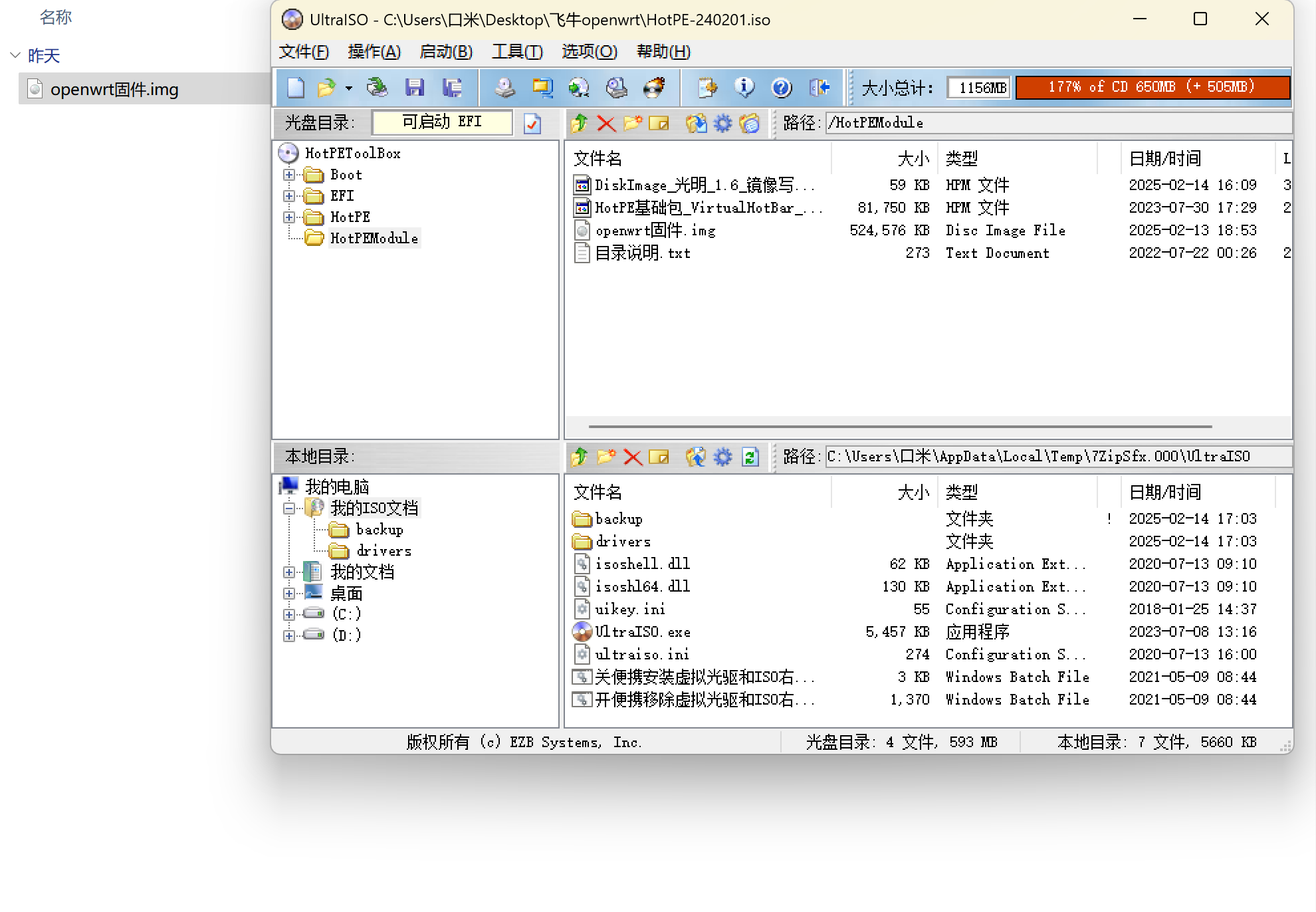Toggle the boot info checkmark icon
Viewport: 1316px width, 912px height.
(532, 124)
